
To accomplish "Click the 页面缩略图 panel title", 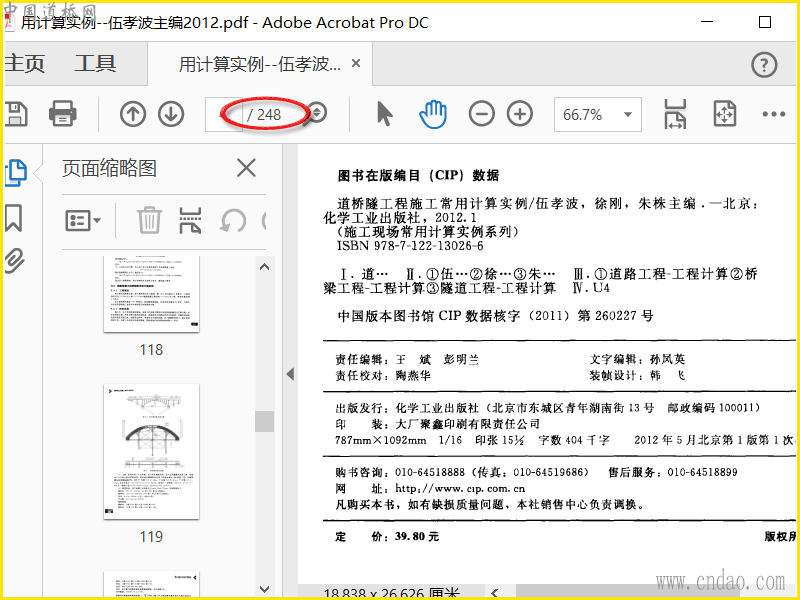I will coord(109,168).
